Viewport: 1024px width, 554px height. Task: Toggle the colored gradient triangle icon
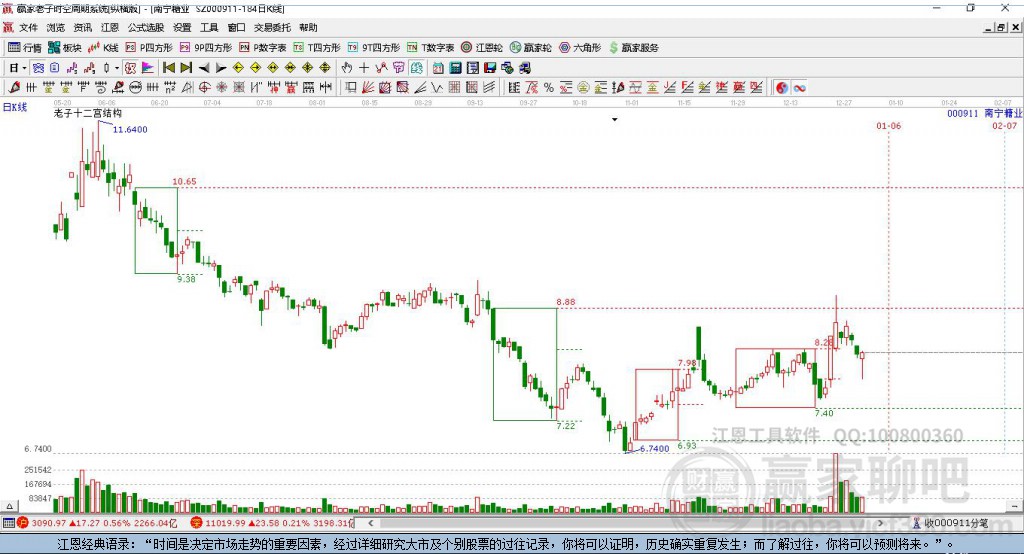point(148,68)
